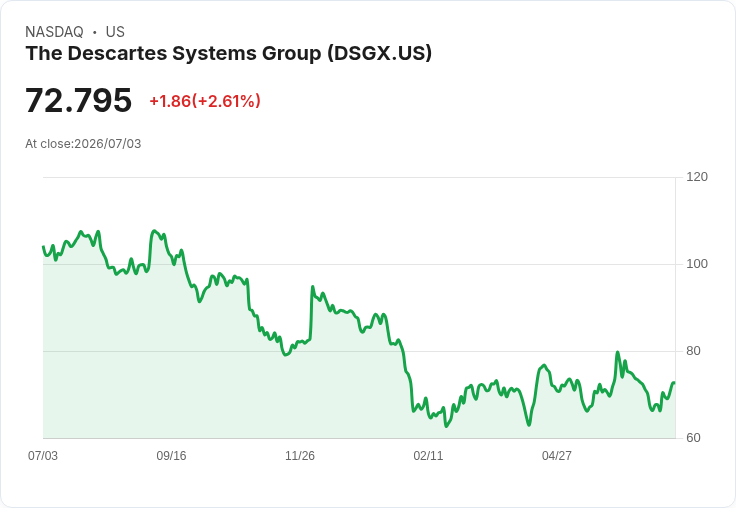This screenshot has height=508, width=736.
Task: Click the 11/26 x-axis date label
Action: pos(300,456)
